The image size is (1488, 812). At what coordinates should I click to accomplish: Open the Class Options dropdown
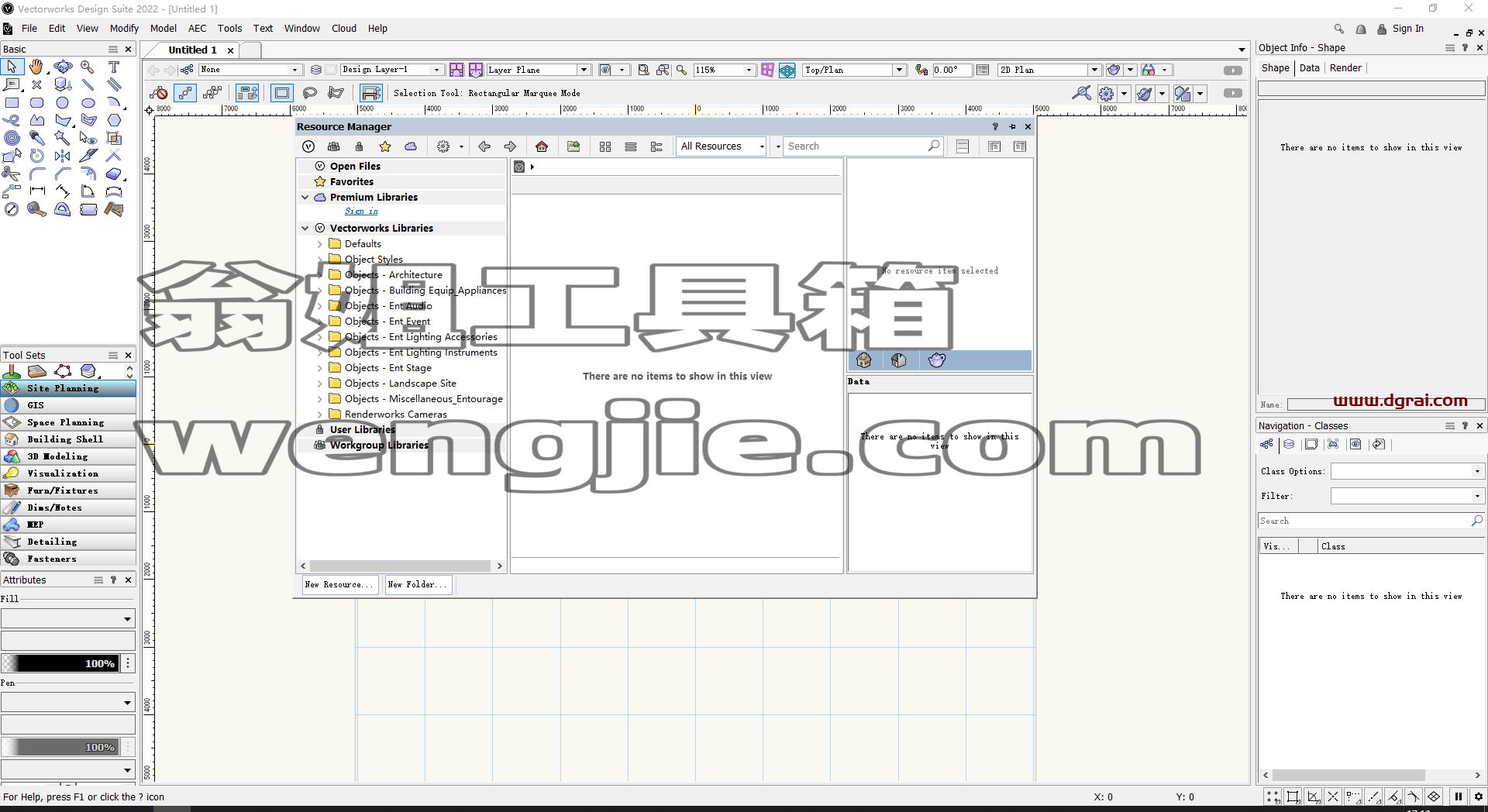[x=1407, y=471]
